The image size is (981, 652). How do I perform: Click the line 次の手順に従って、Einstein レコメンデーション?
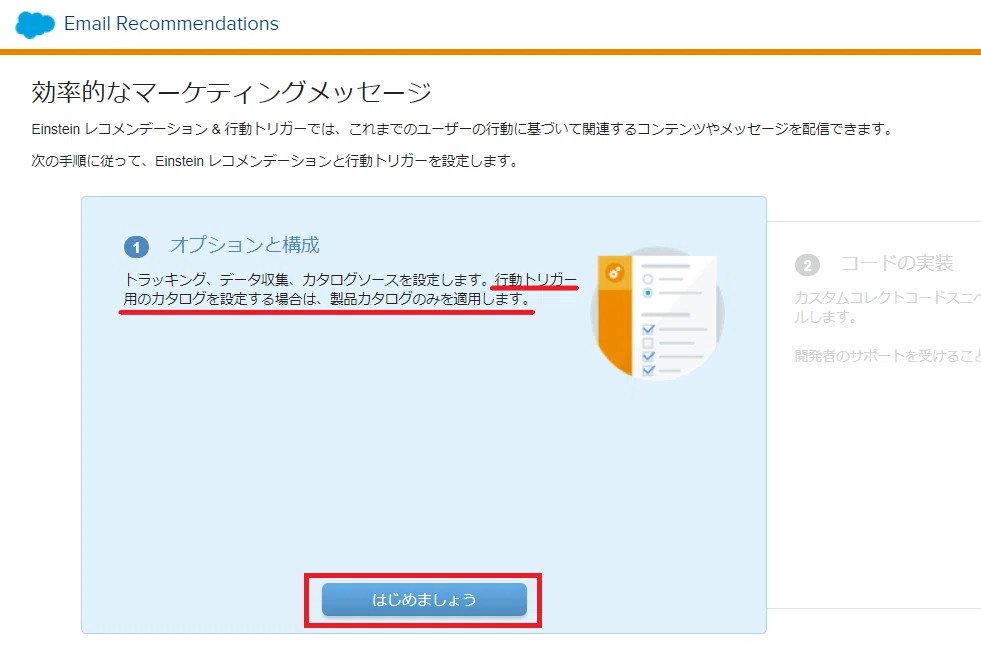[275, 161]
